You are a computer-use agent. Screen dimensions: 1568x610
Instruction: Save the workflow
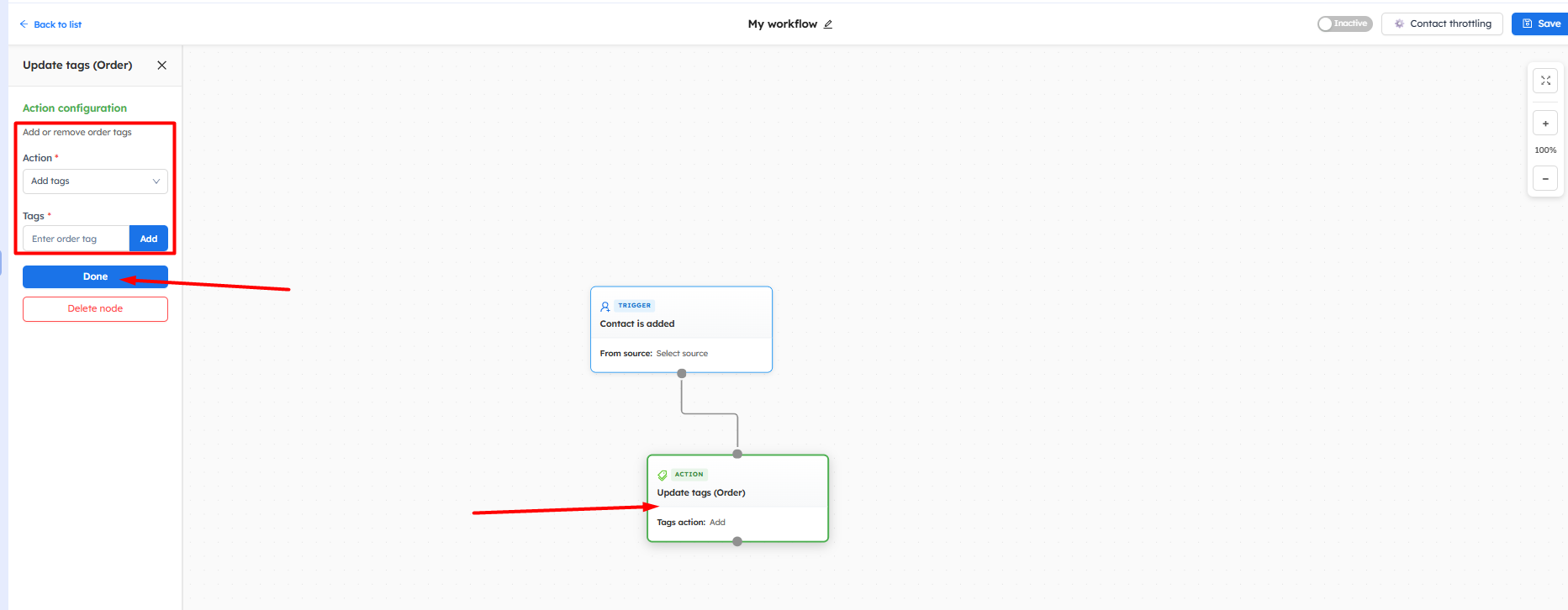coord(1540,24)
